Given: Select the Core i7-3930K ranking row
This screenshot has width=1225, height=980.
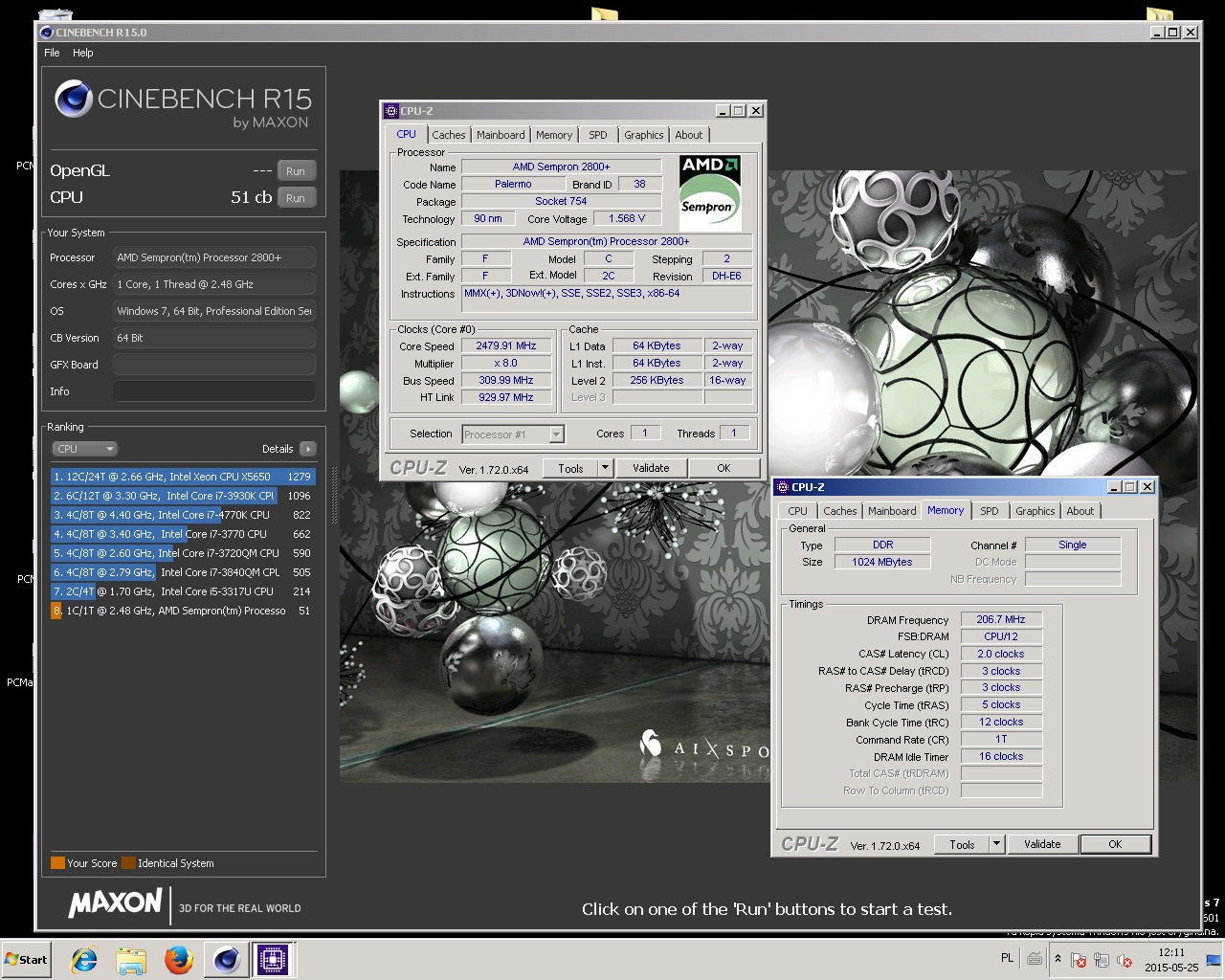Looking at the screenshot, I should pyautogui.click(x=183, y=496).
